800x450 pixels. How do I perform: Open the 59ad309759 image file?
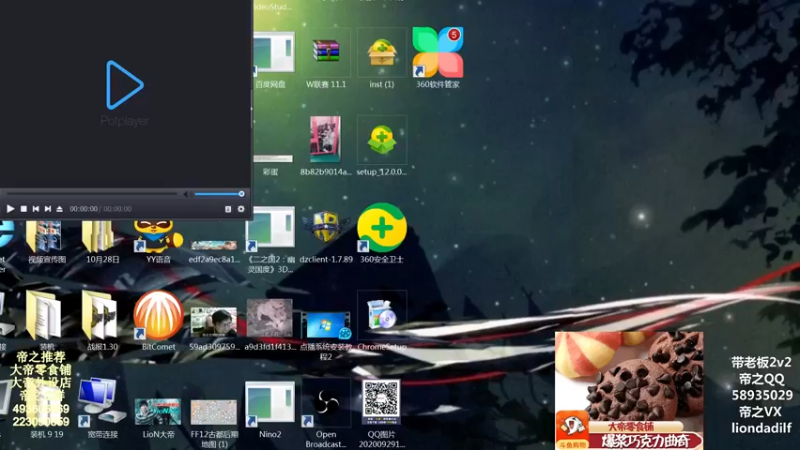point(214,327)
